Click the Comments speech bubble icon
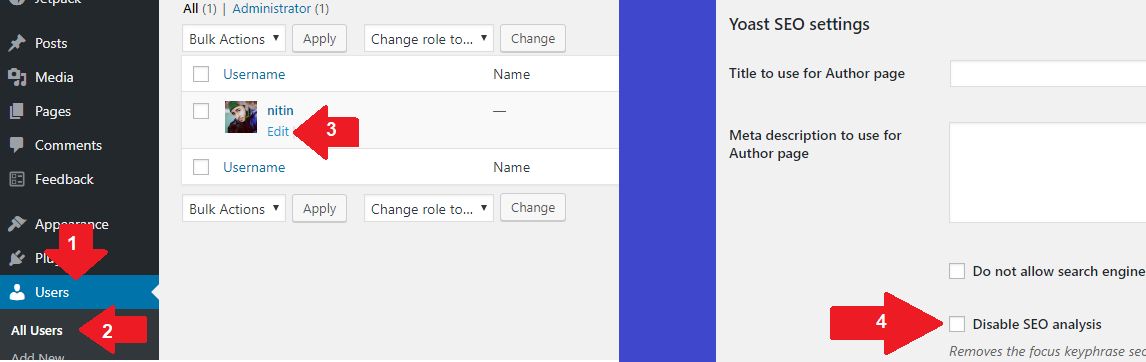Screen dimensions: 1146x362 pos(16,145)
